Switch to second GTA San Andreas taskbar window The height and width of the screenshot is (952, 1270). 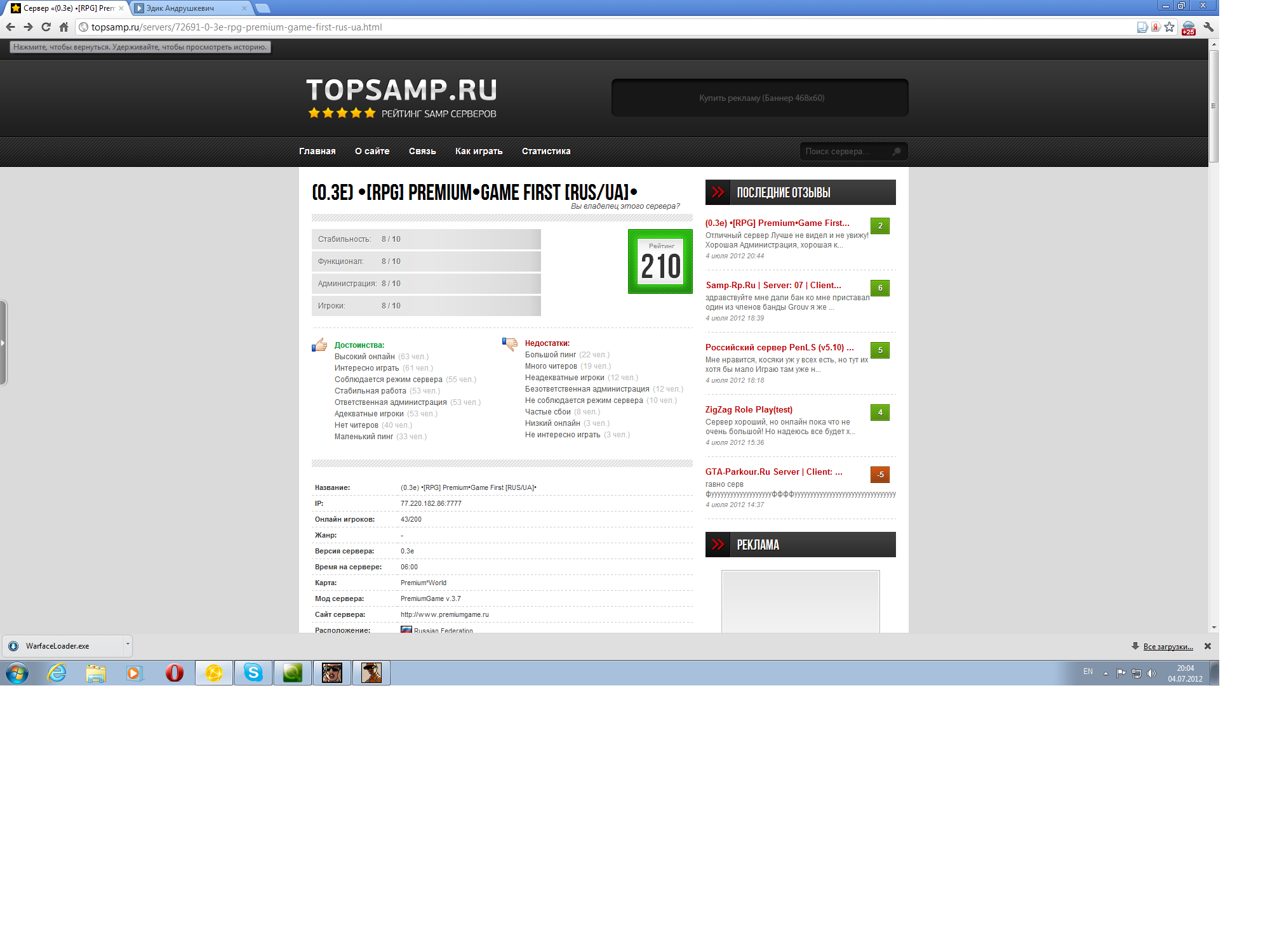(371, 673)
